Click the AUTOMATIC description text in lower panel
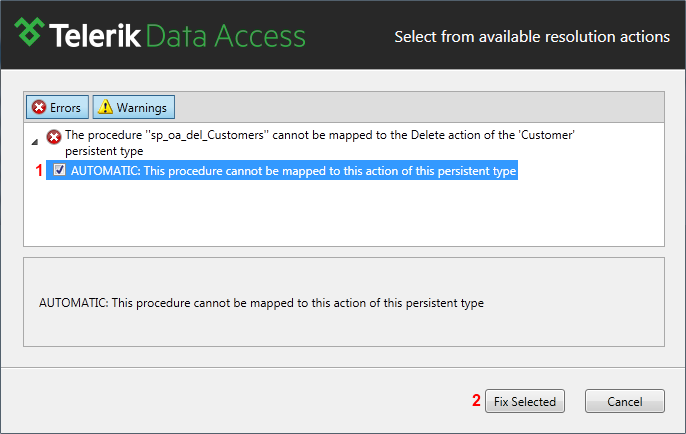Image resolution: width=686 pixels, height=434 pixels. click(261, 303)
